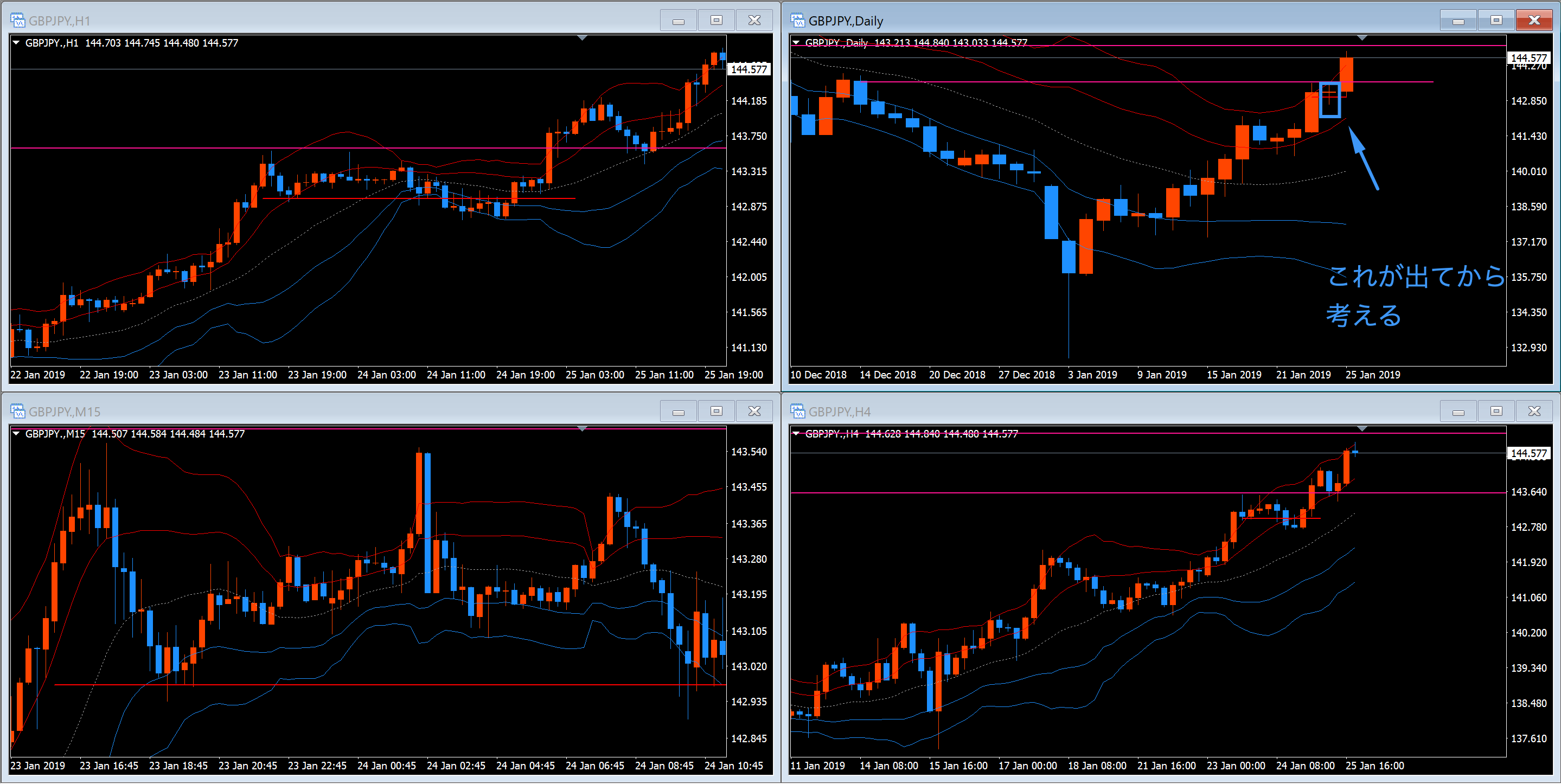Click the GBPJPY,H1 chart window icon
Viewport: 1561px width, 784px height.
click(17, 21)
